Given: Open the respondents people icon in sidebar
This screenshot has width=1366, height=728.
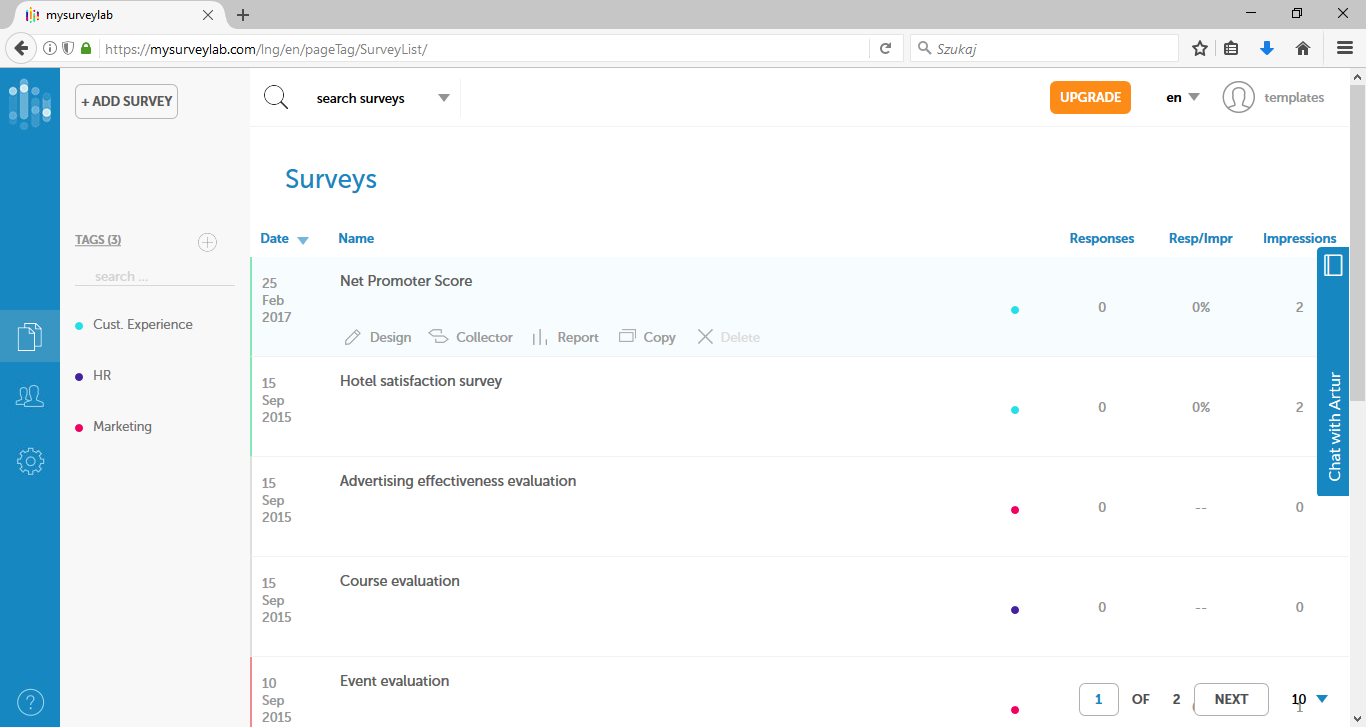Looking at the screenshot, I should coord(30,397).
